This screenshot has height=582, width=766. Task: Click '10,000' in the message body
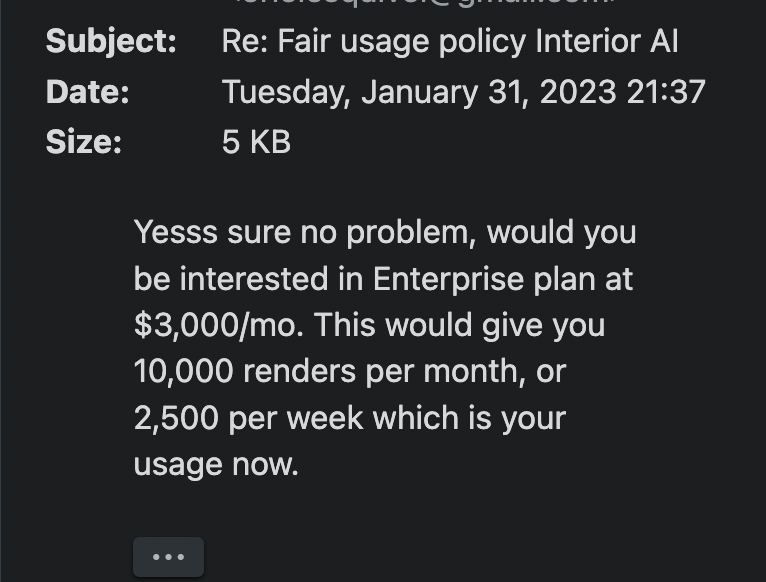[184, 372]
